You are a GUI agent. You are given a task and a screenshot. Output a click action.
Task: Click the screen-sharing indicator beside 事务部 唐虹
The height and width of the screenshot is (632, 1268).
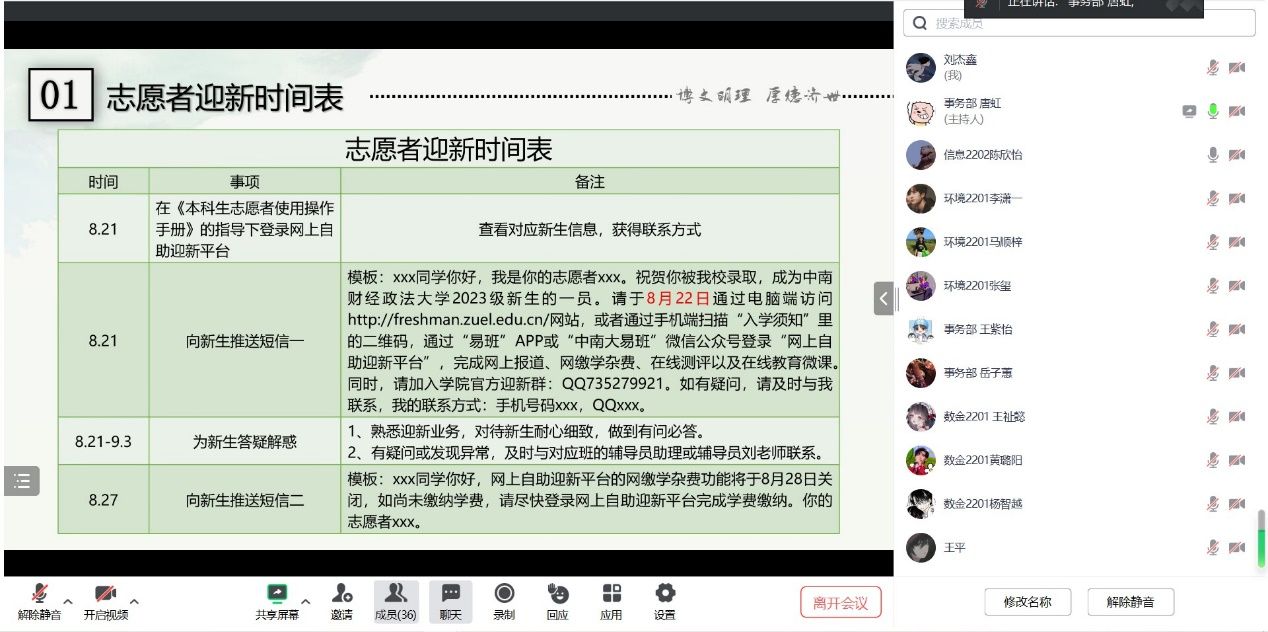(x=1189, y=111)
